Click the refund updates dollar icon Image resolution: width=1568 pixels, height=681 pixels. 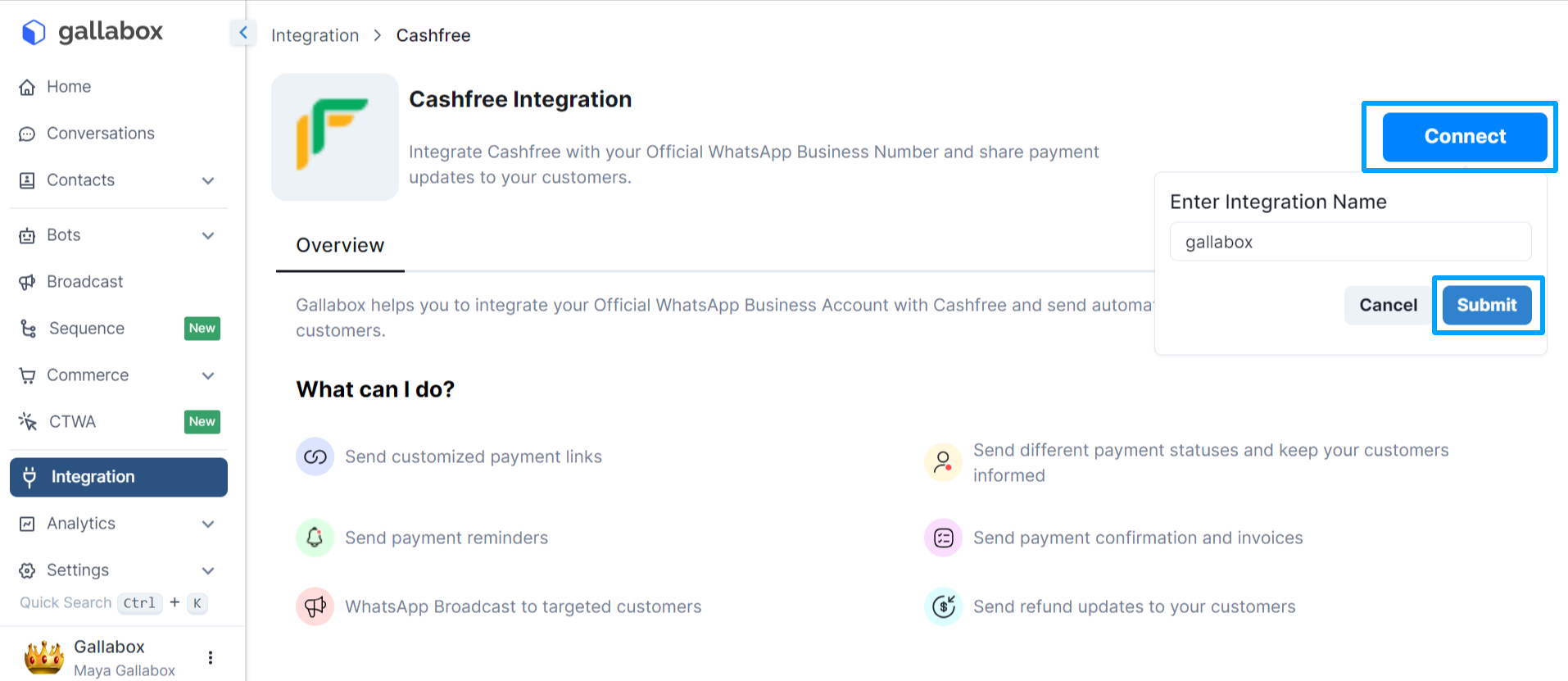[x=943, y=606]
